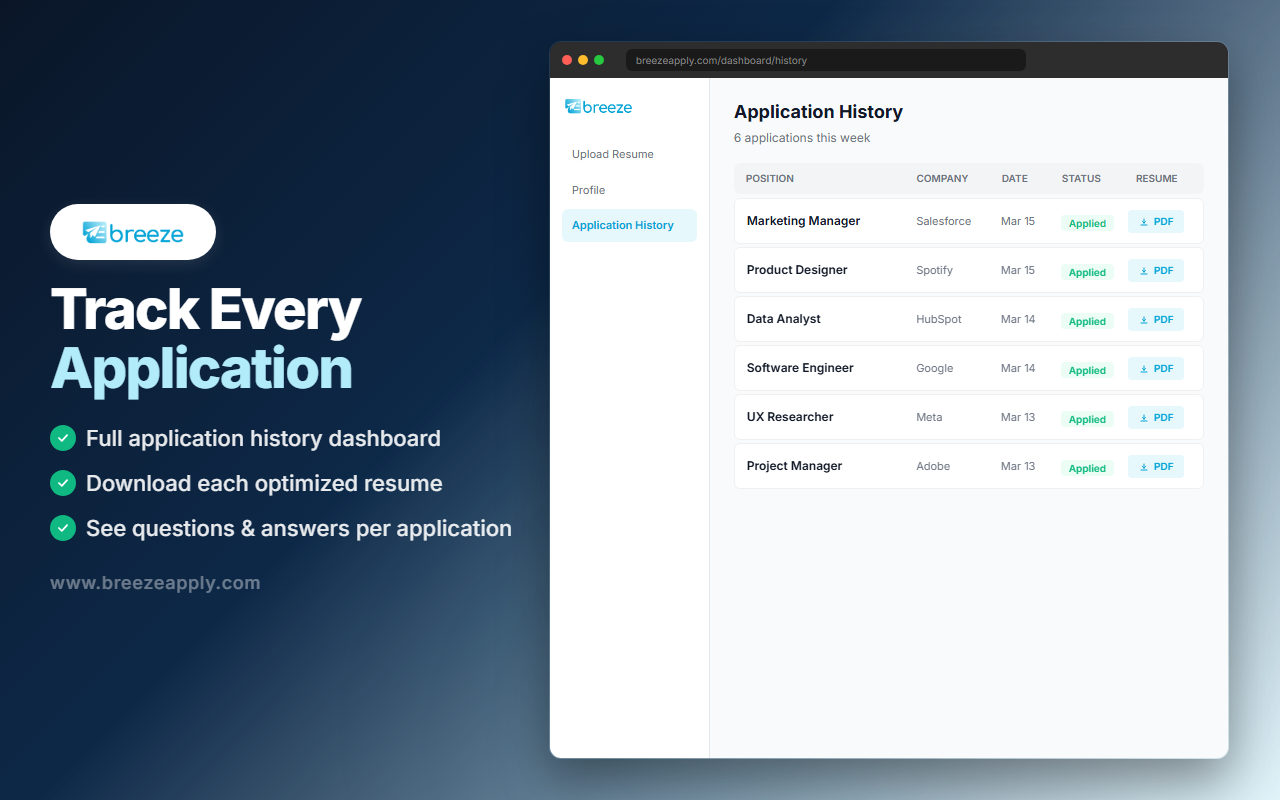Visit the www.breezeapply.com link
Image resolution: width=1280 pixels, height=800 pixels.
point(155,582)
